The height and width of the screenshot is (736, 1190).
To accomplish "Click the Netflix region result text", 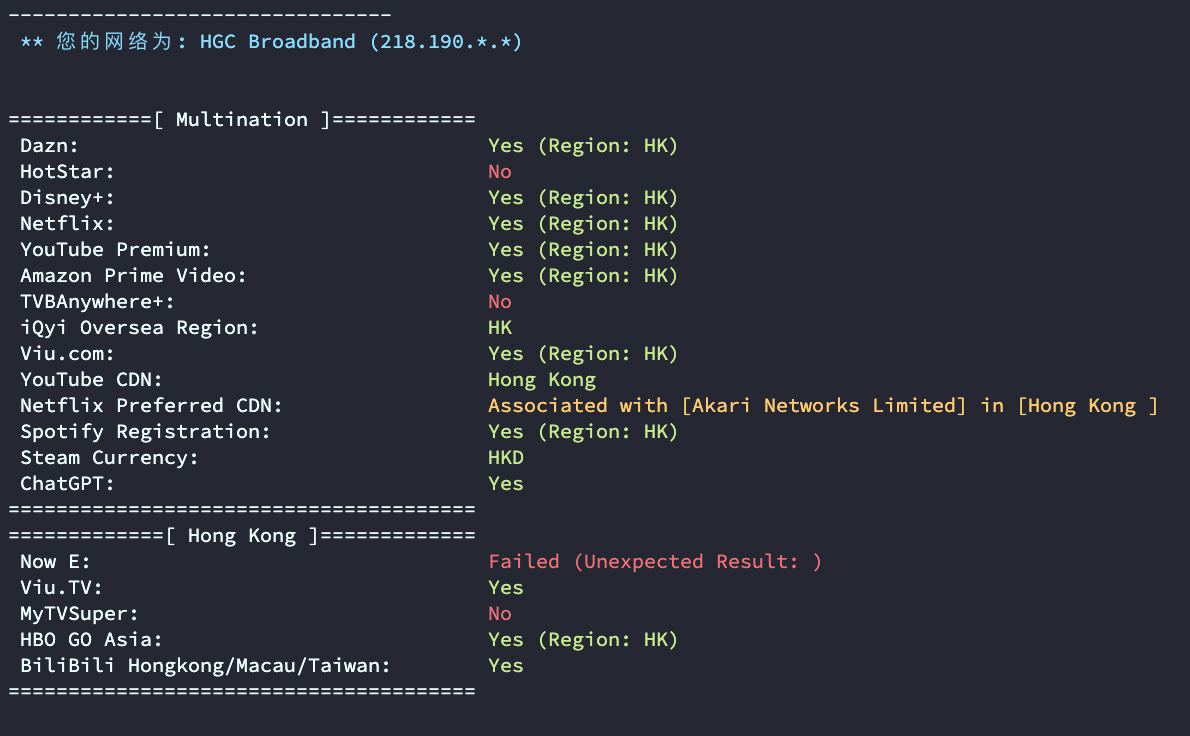I will pos(582,223).
